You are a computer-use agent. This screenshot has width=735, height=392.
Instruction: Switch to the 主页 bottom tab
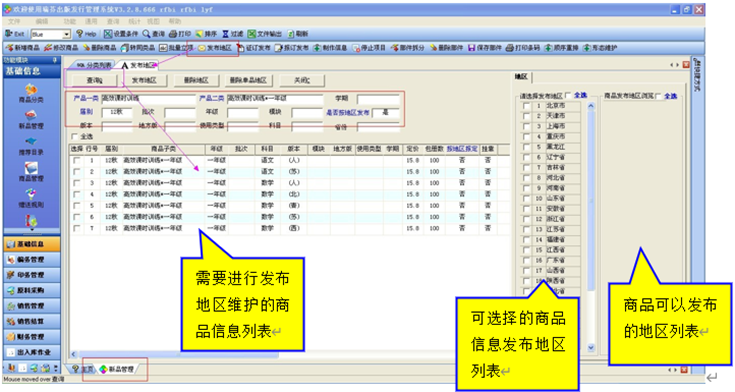(84, 369)
